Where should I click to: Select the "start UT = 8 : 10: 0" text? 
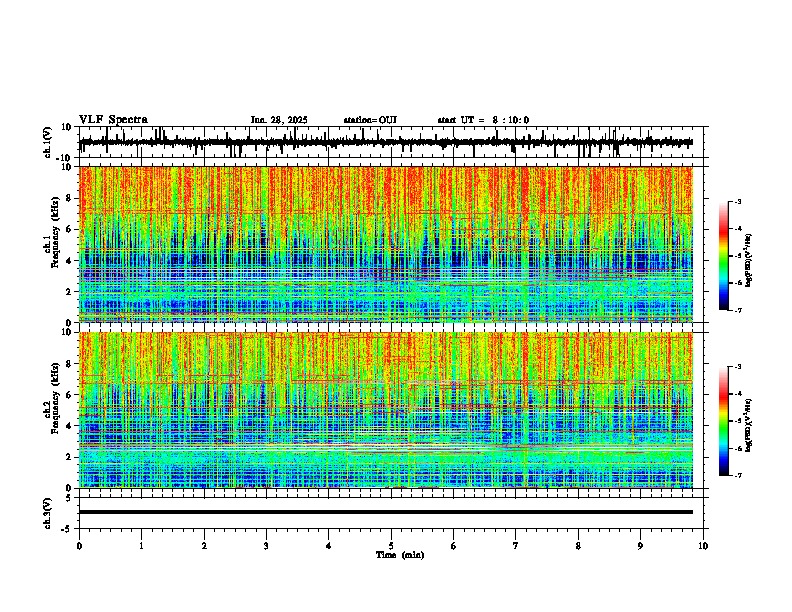tap(483, 120)
